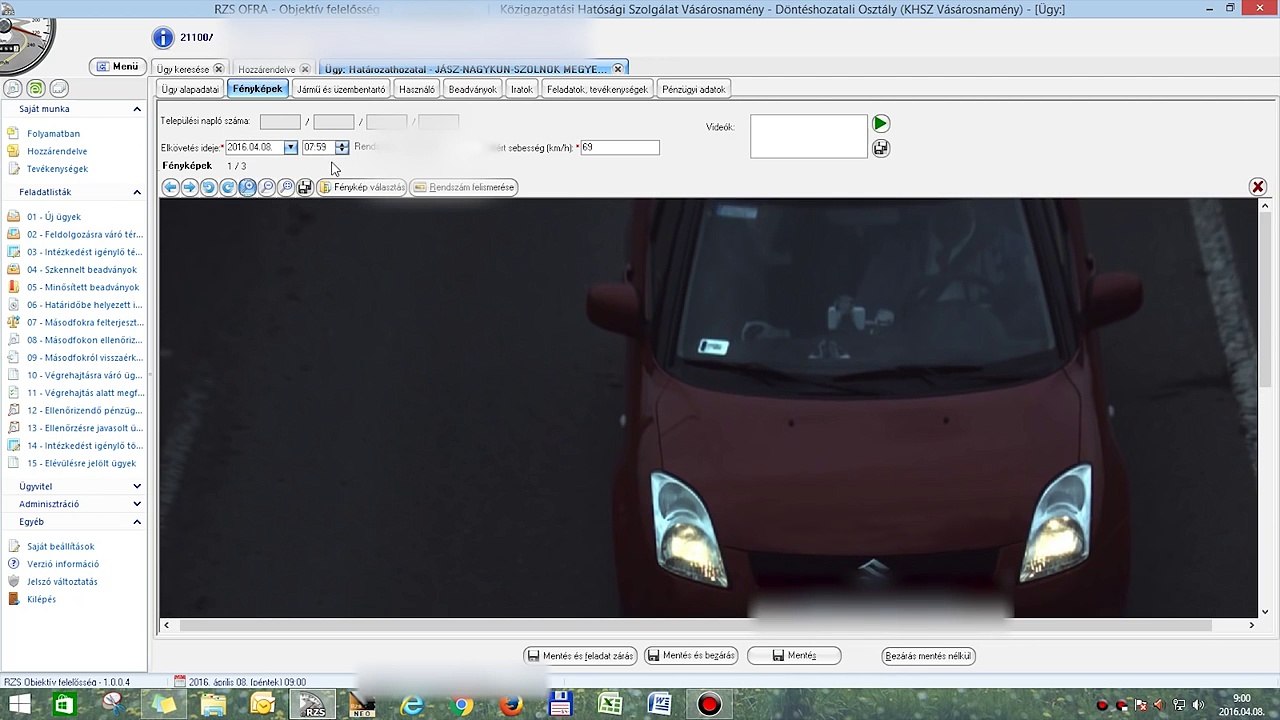Switch to Beadványok tab
The height and width of the screenshot is (720, 1280).
(473, 89)
